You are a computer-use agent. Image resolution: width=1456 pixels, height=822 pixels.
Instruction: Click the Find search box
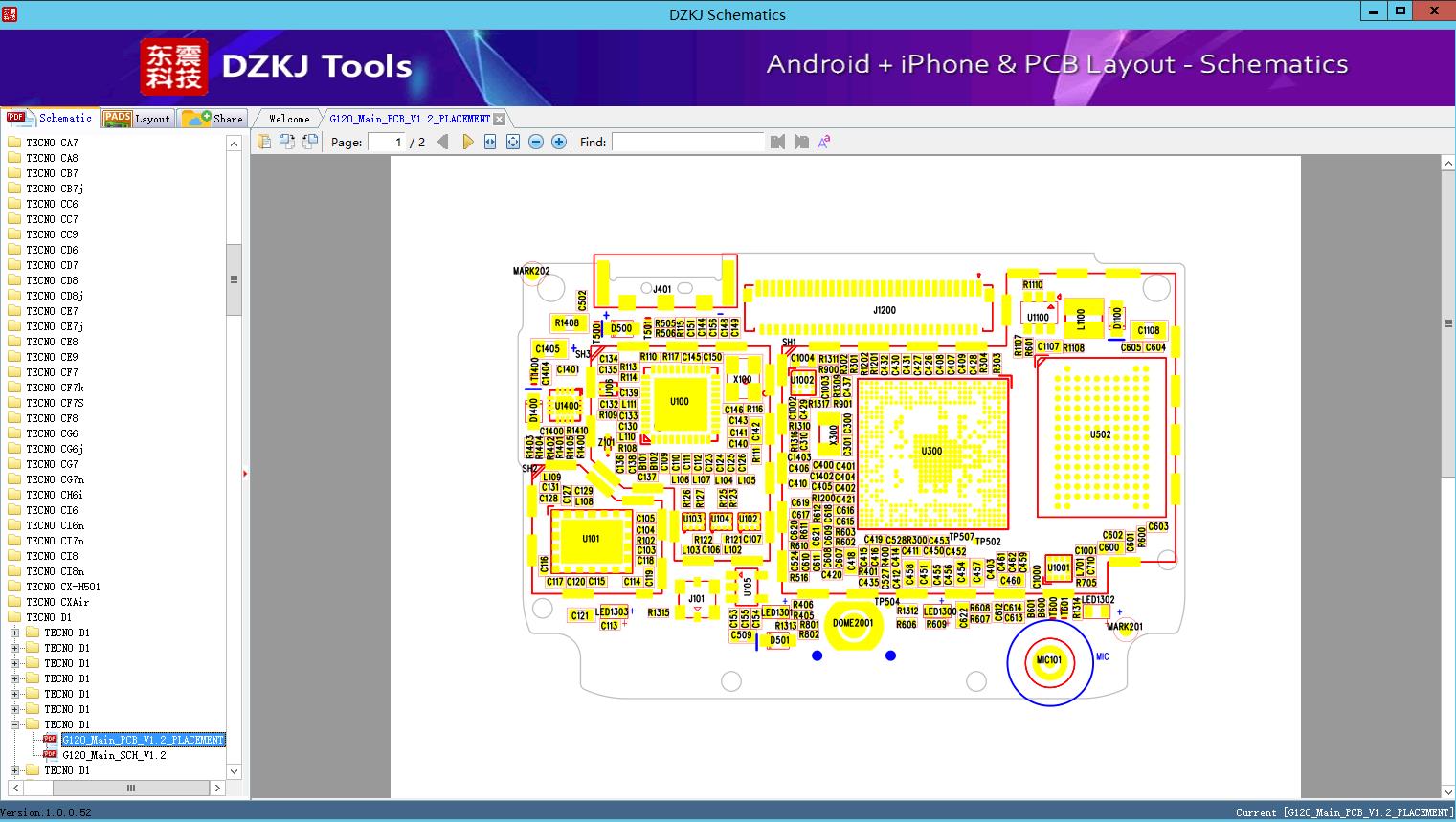click(687, 142)
